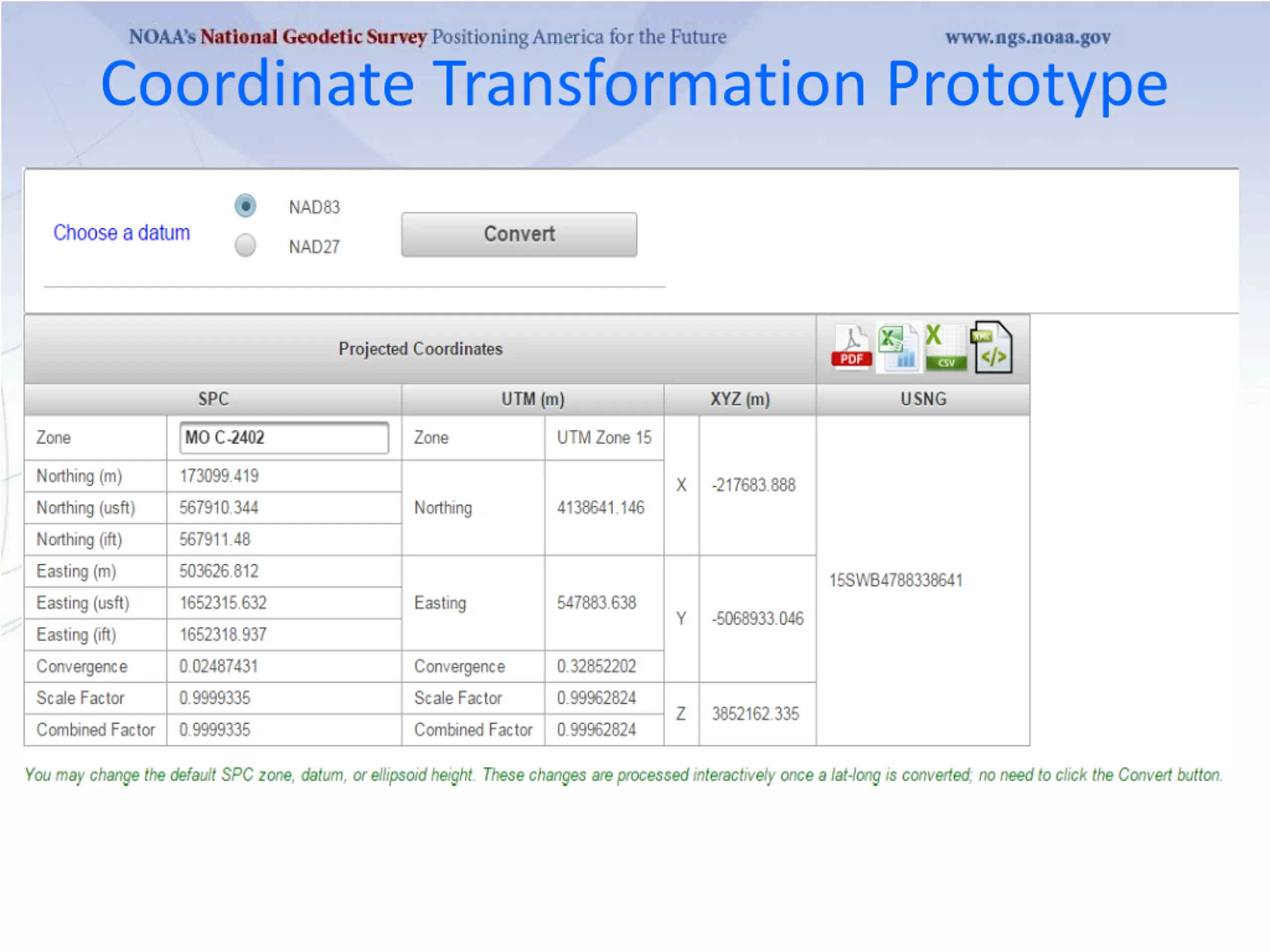
Task: Export results as PDF
Action: point(851,347)
